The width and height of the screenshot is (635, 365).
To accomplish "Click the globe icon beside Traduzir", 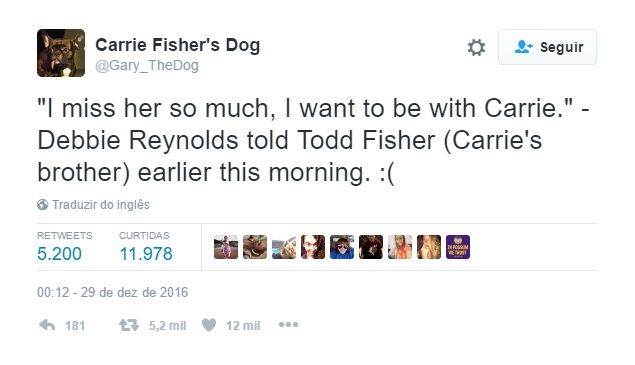I will tap(43, 205).
